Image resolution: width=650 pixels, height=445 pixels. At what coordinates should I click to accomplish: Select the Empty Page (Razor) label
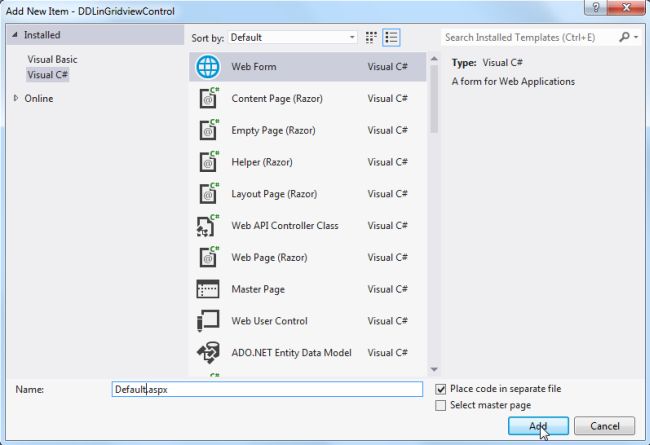273,130
